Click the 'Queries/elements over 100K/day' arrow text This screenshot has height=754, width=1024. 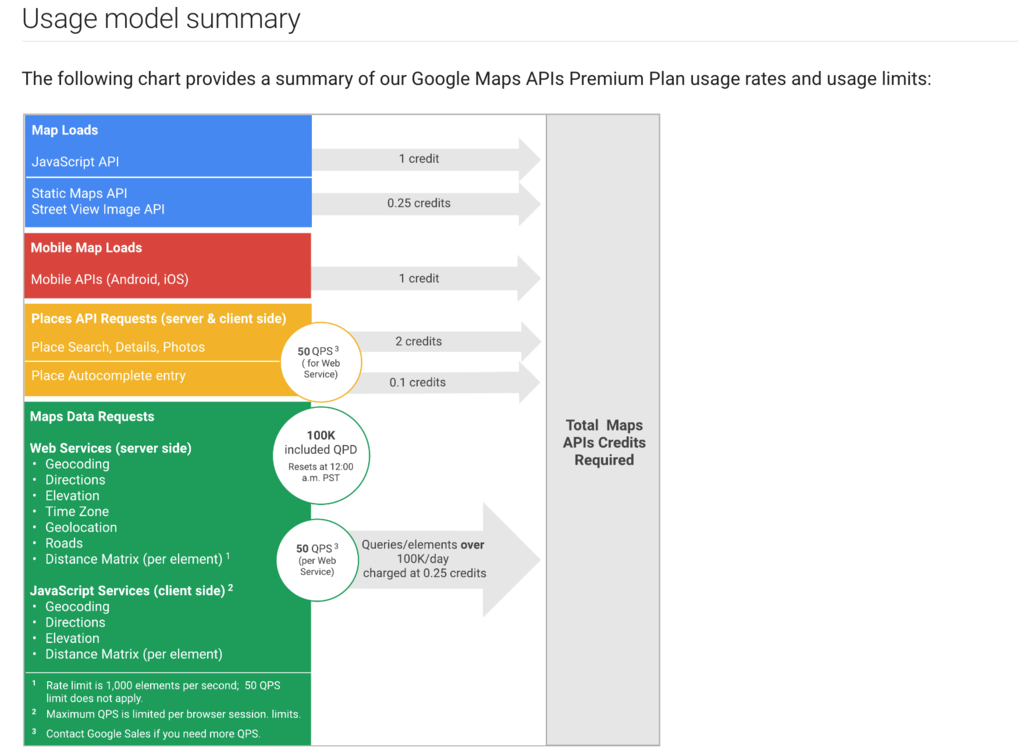424,559
